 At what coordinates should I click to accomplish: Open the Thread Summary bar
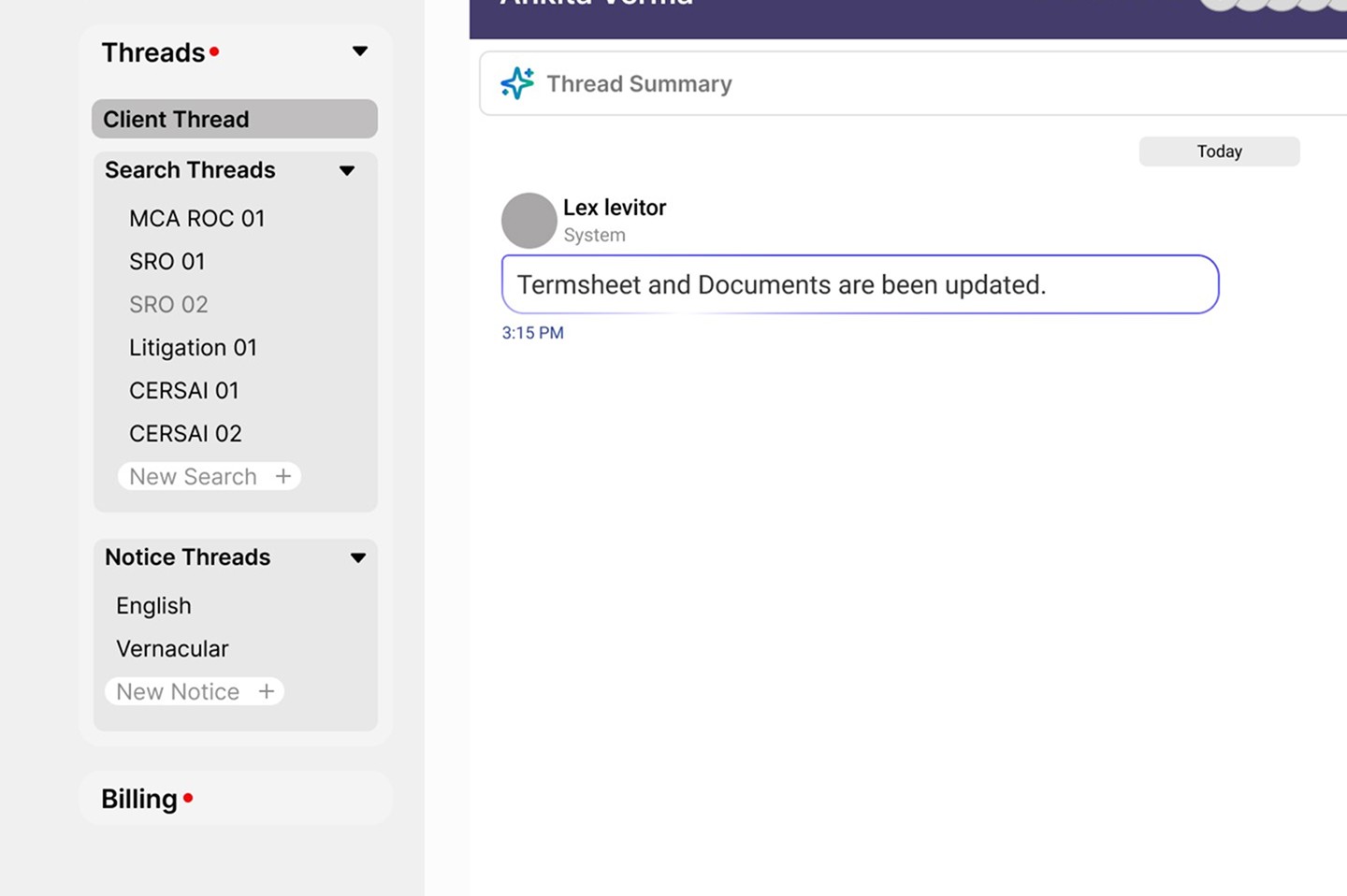[x=913, y=83]
